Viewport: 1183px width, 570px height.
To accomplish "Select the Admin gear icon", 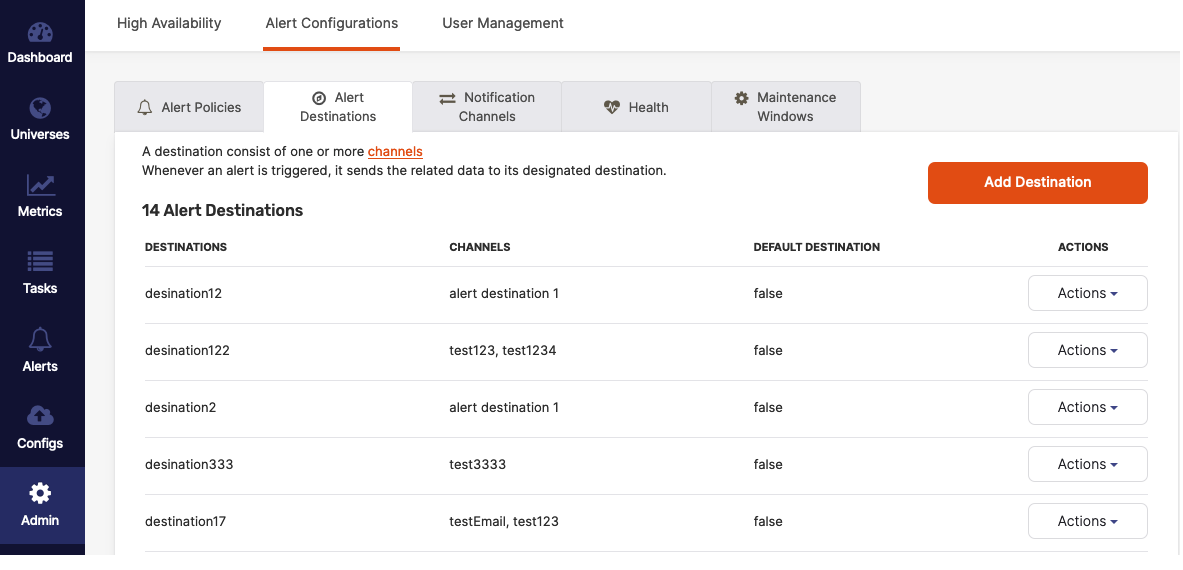I will point(40,493).
